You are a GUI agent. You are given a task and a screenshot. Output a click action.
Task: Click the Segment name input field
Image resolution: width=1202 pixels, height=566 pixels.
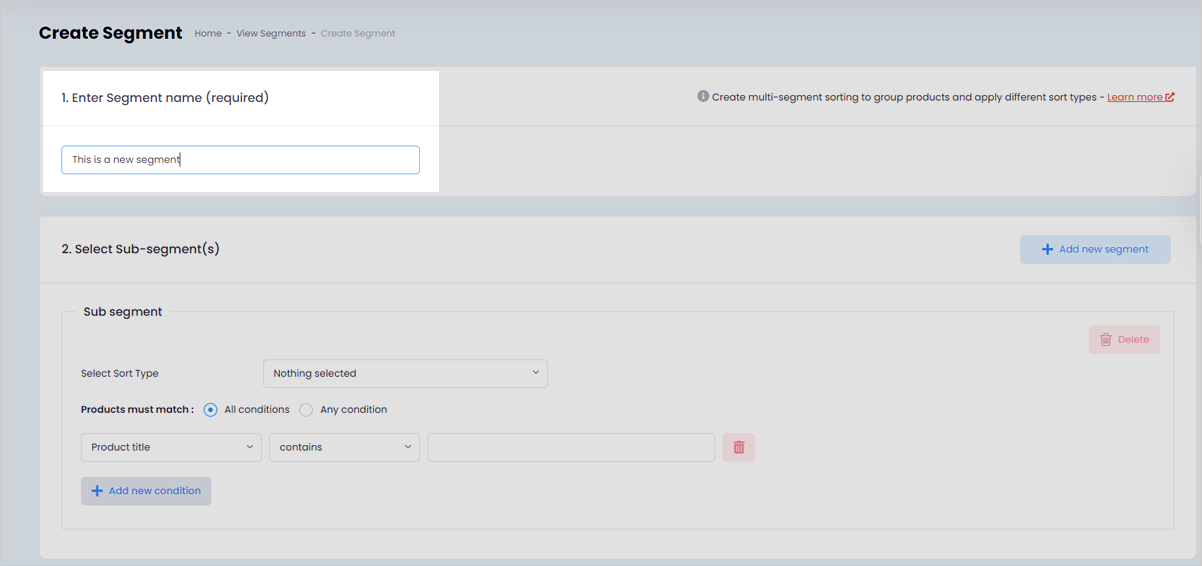[x=240, y=160]
